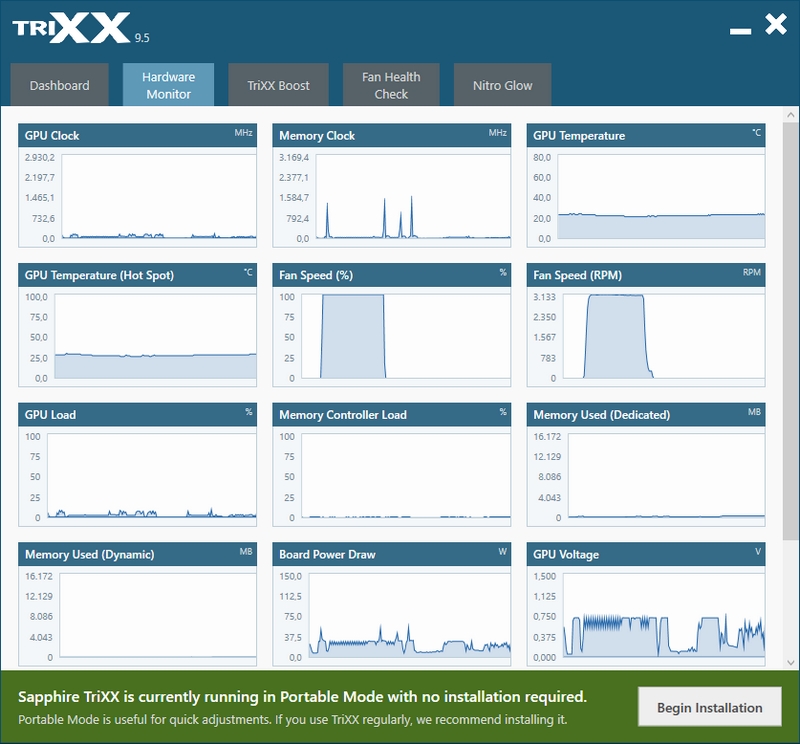Close the TriXX window

(776, 24)
